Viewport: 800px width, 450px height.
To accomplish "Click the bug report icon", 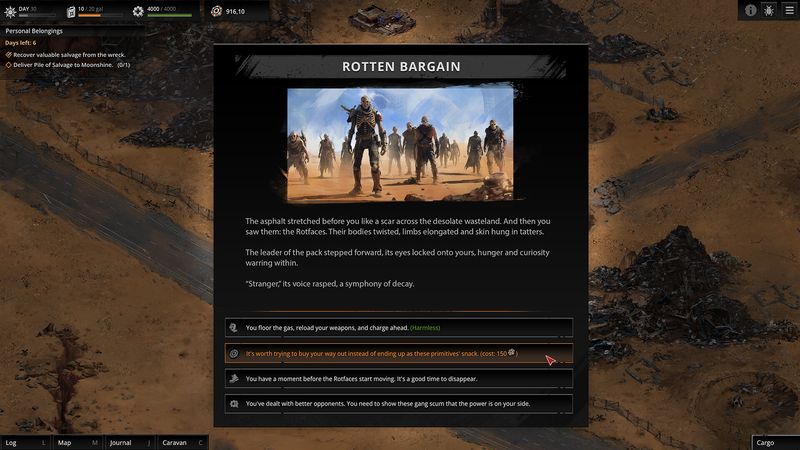I will click(x=768, y=10).
